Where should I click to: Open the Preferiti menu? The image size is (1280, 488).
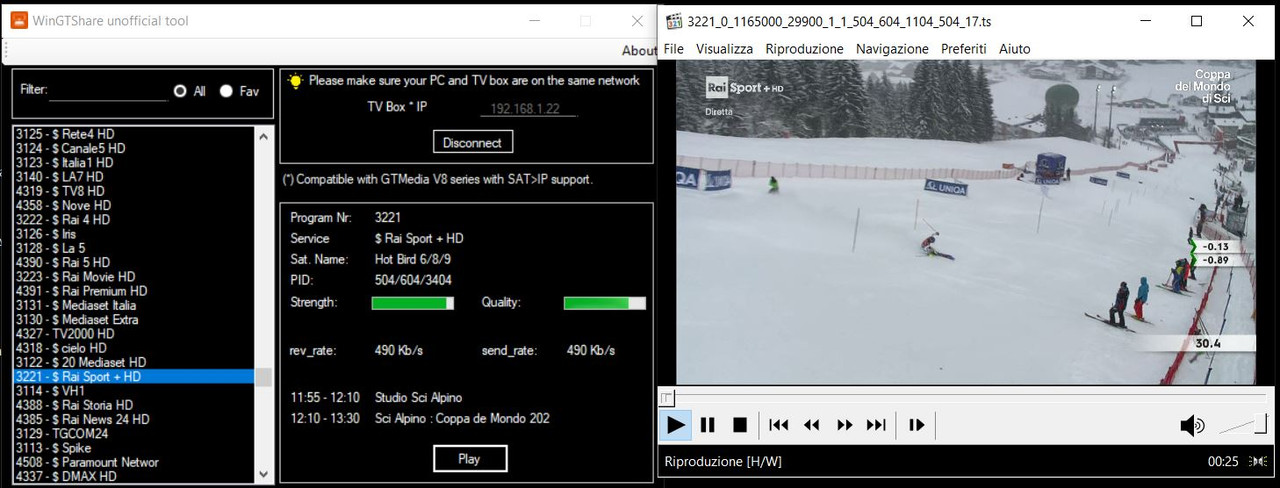[963, 48]
